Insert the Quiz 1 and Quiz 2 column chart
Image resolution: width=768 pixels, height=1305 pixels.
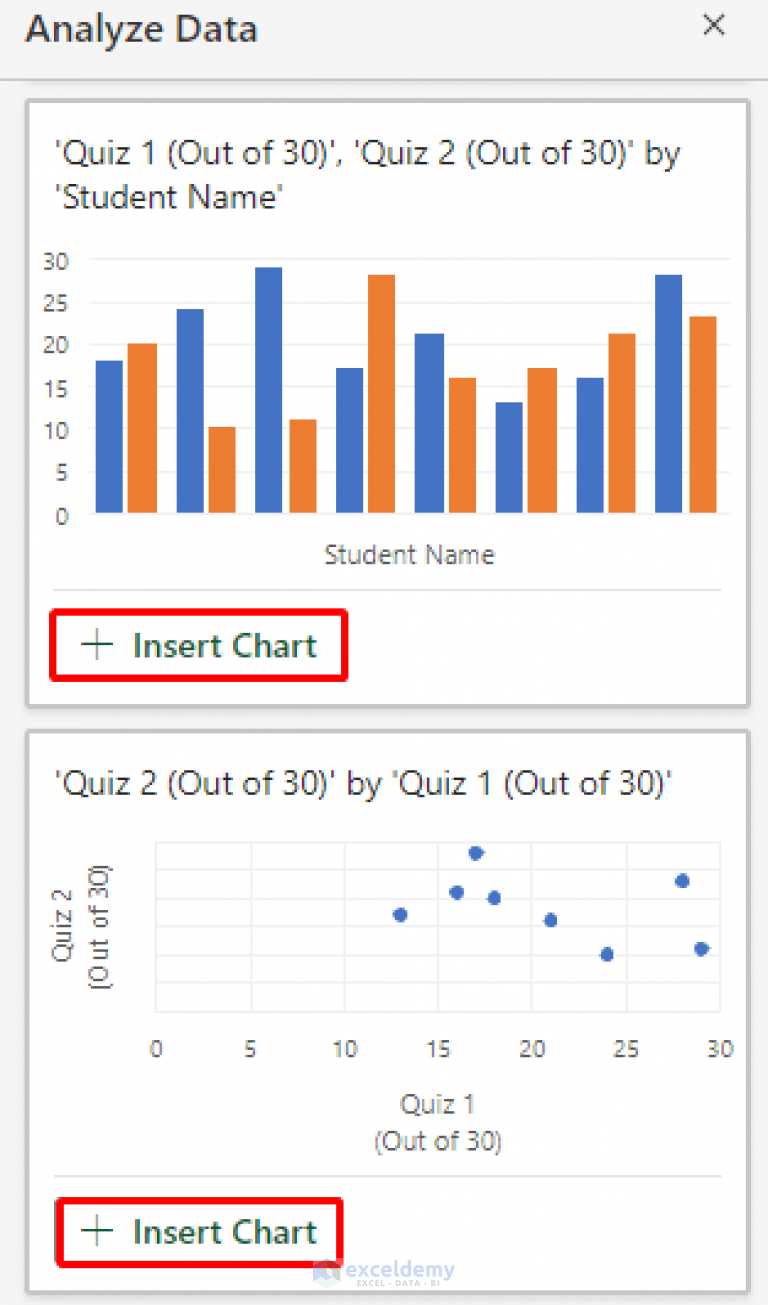click(x=198, y=644)
